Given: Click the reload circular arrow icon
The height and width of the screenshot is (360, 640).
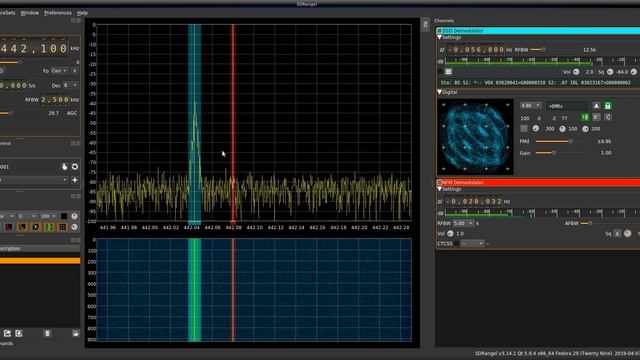Looking at the screenshot, I should tap(75, 167).
